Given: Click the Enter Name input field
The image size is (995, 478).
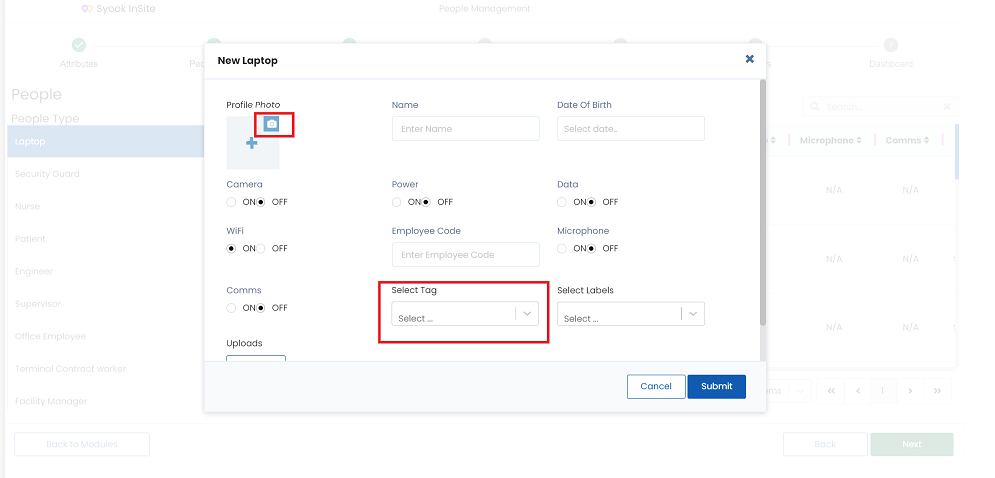Looking at the screenshot, I should click(x=466, y=129).
